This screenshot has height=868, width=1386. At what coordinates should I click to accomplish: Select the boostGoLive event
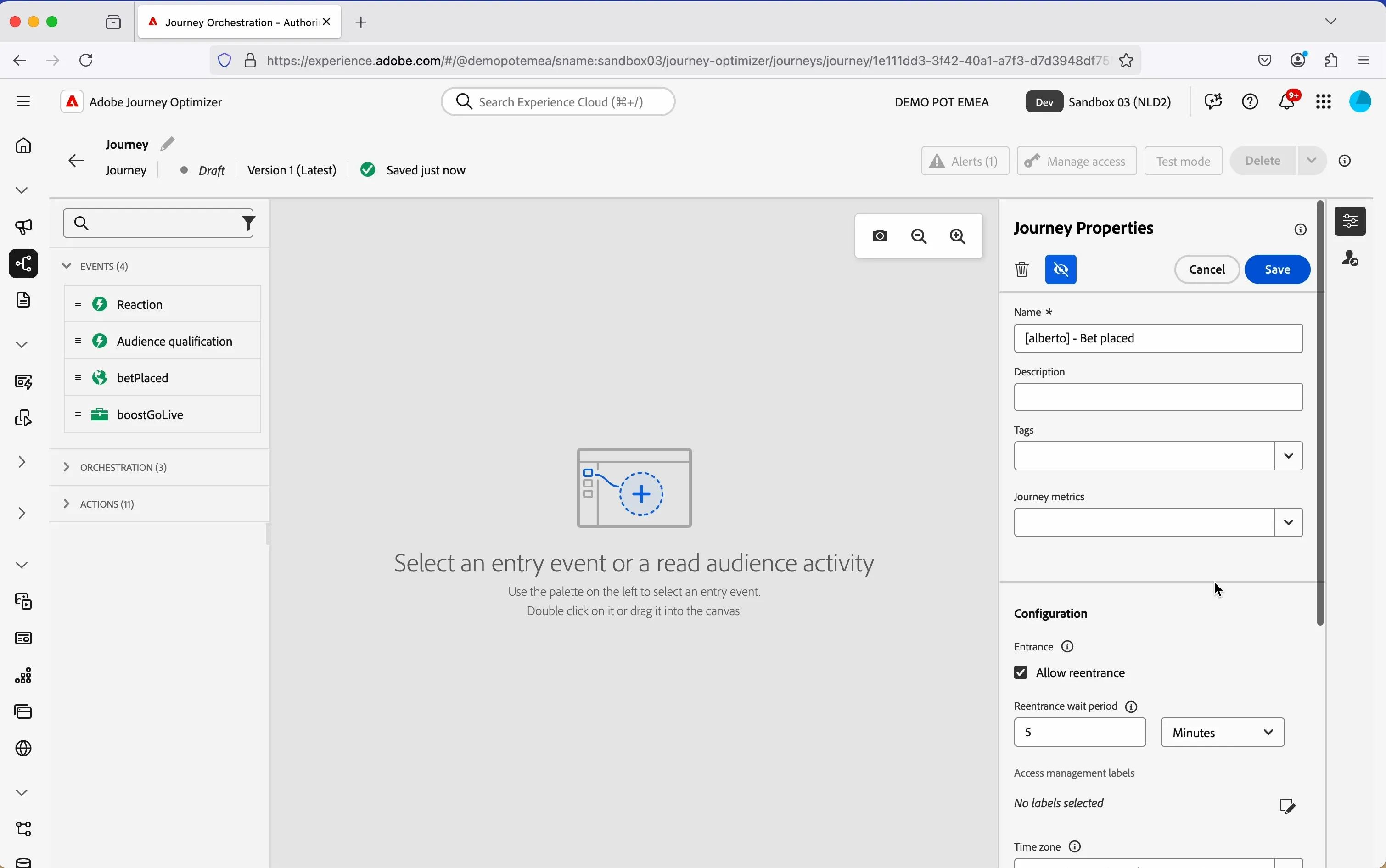(x=163, y=414)
